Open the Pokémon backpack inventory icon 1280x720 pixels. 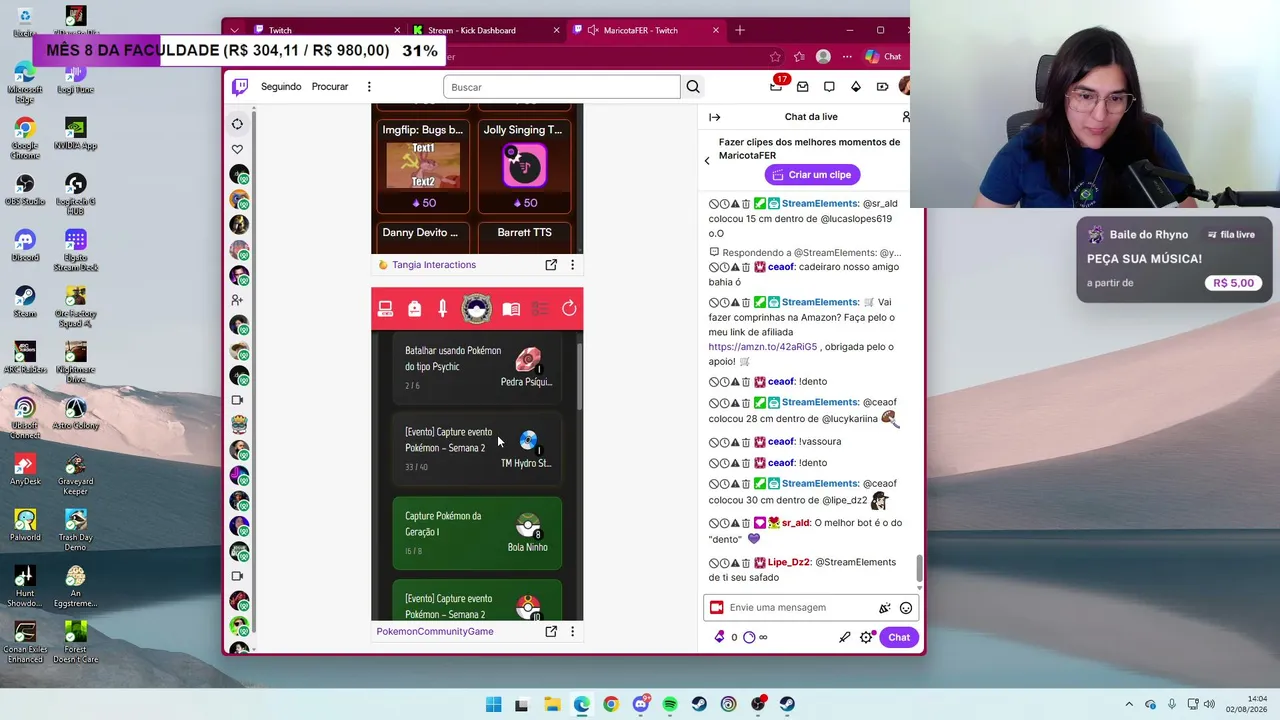(x=414, y=309)
